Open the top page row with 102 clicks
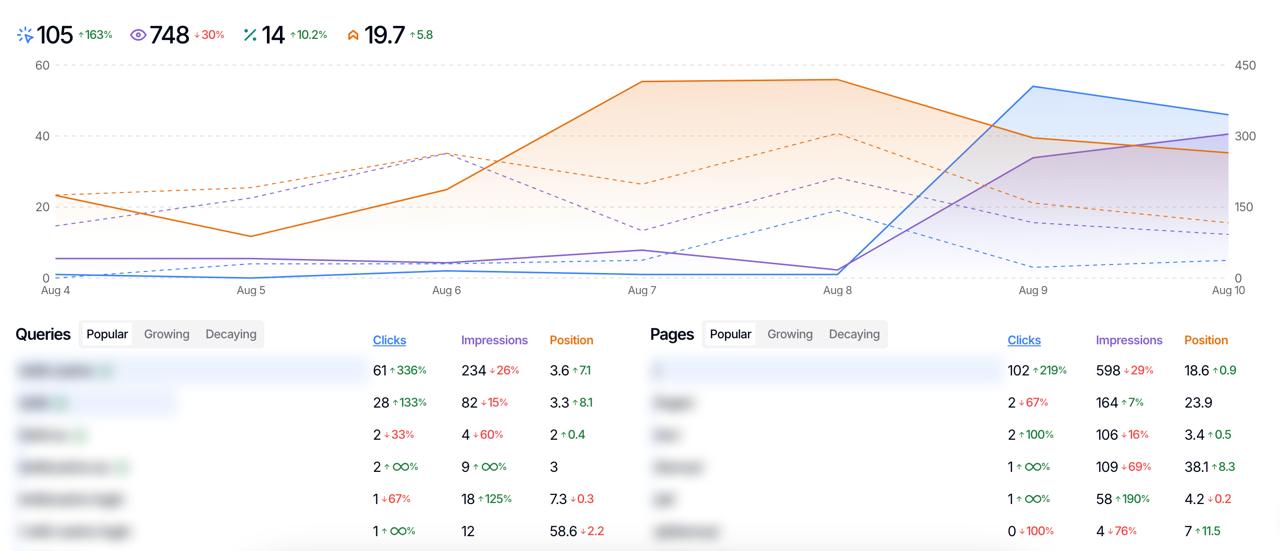Screen dimensions: 1280x551 (x=825, y=371)
